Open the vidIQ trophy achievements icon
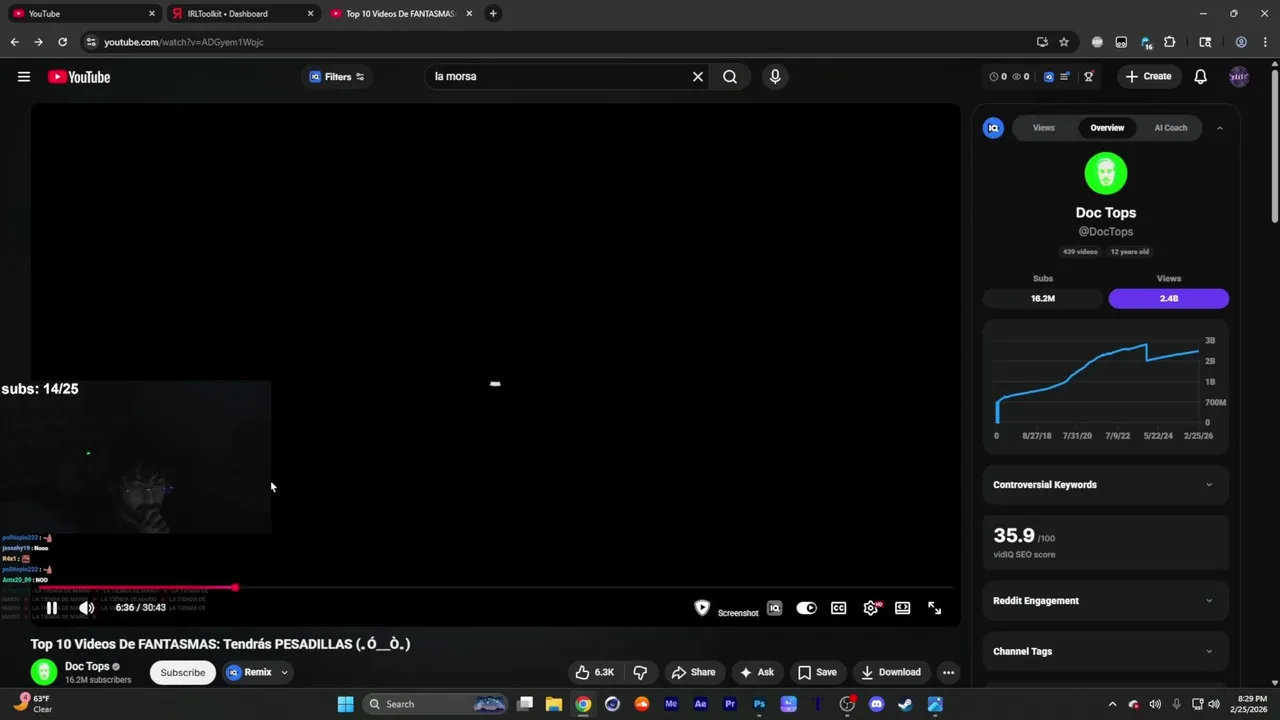This screenshot has height=720, width=1280. pos(1089,77)
